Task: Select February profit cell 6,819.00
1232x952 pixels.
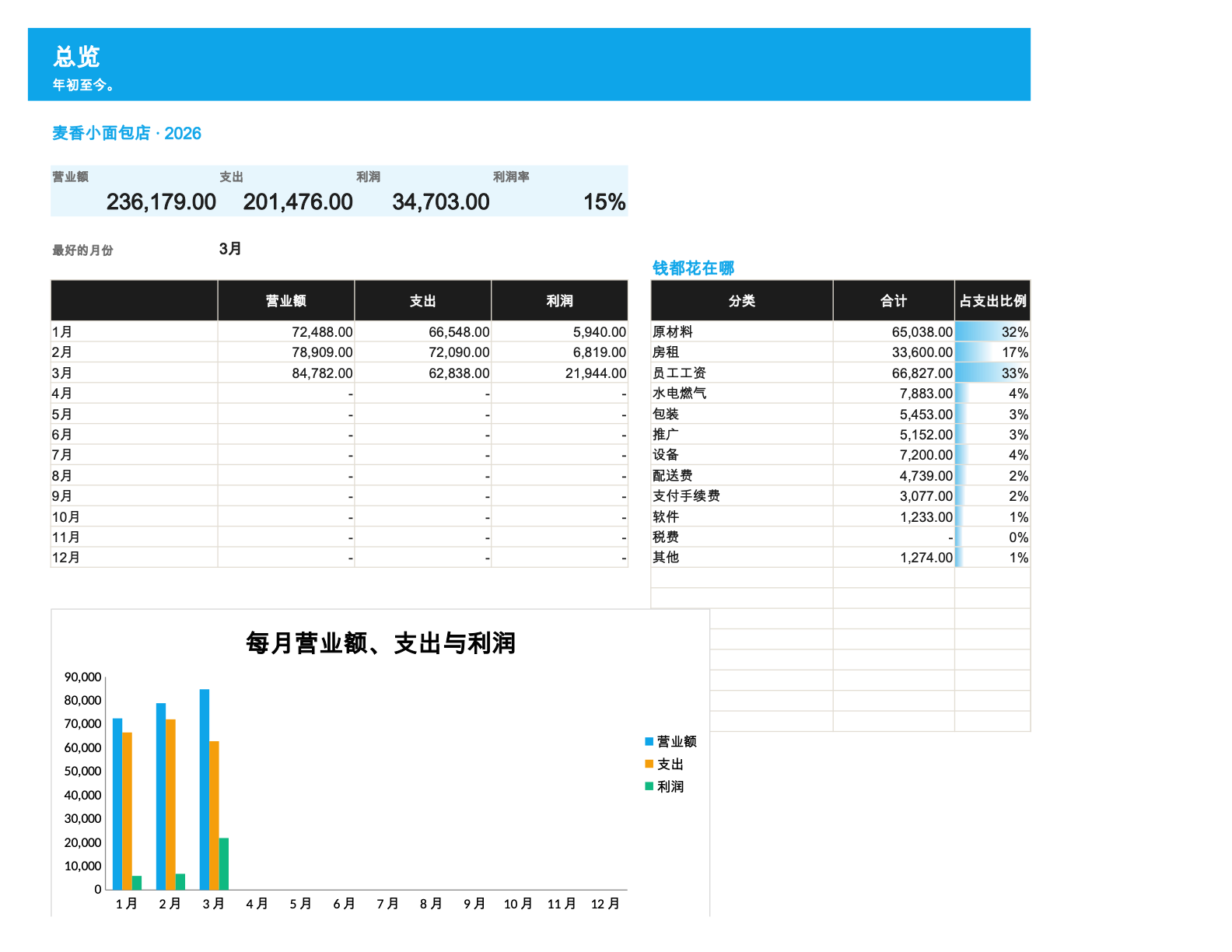Action: coord(560,352)
